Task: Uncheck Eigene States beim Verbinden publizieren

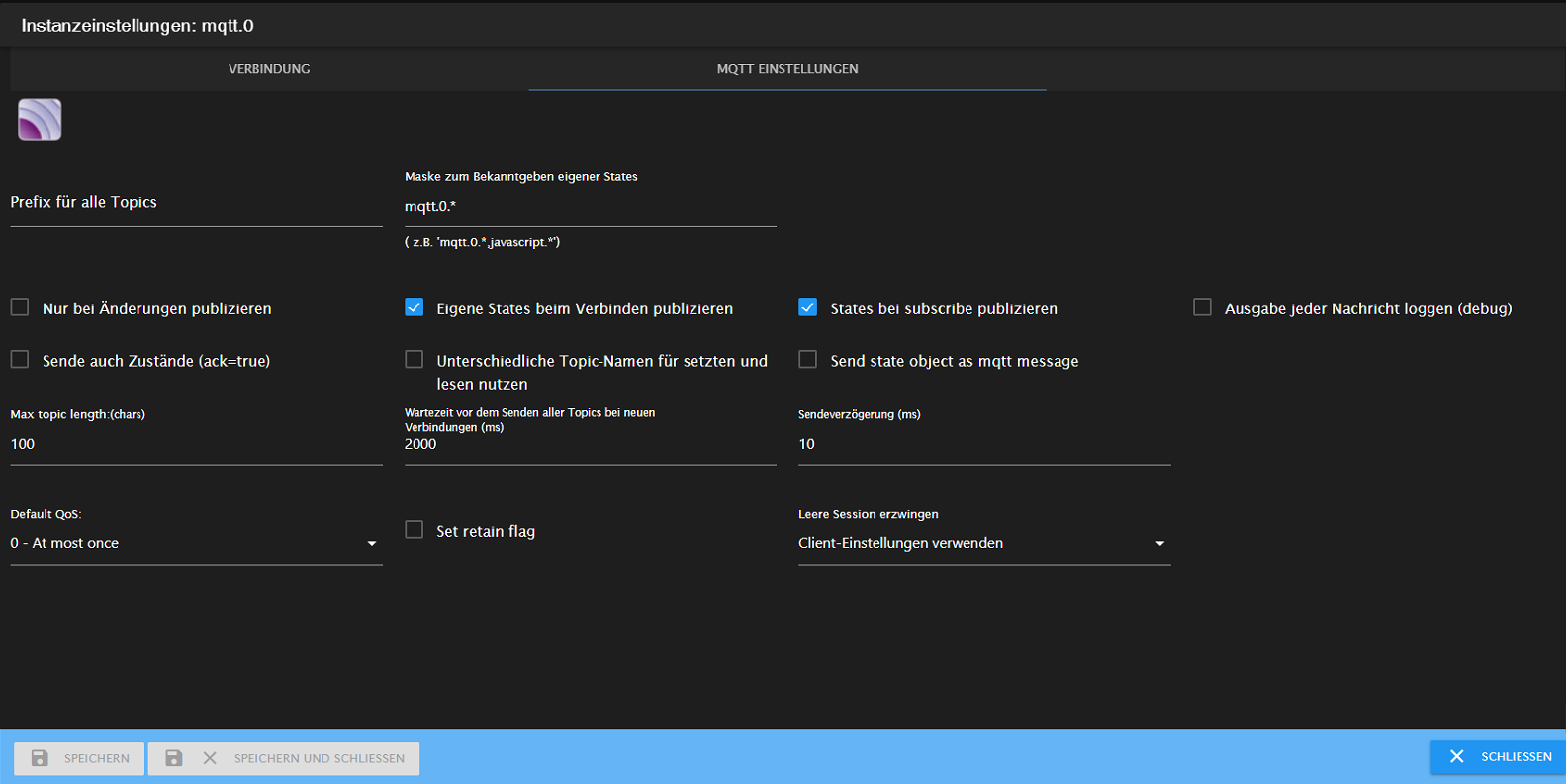Action: (x=415, y=307)
